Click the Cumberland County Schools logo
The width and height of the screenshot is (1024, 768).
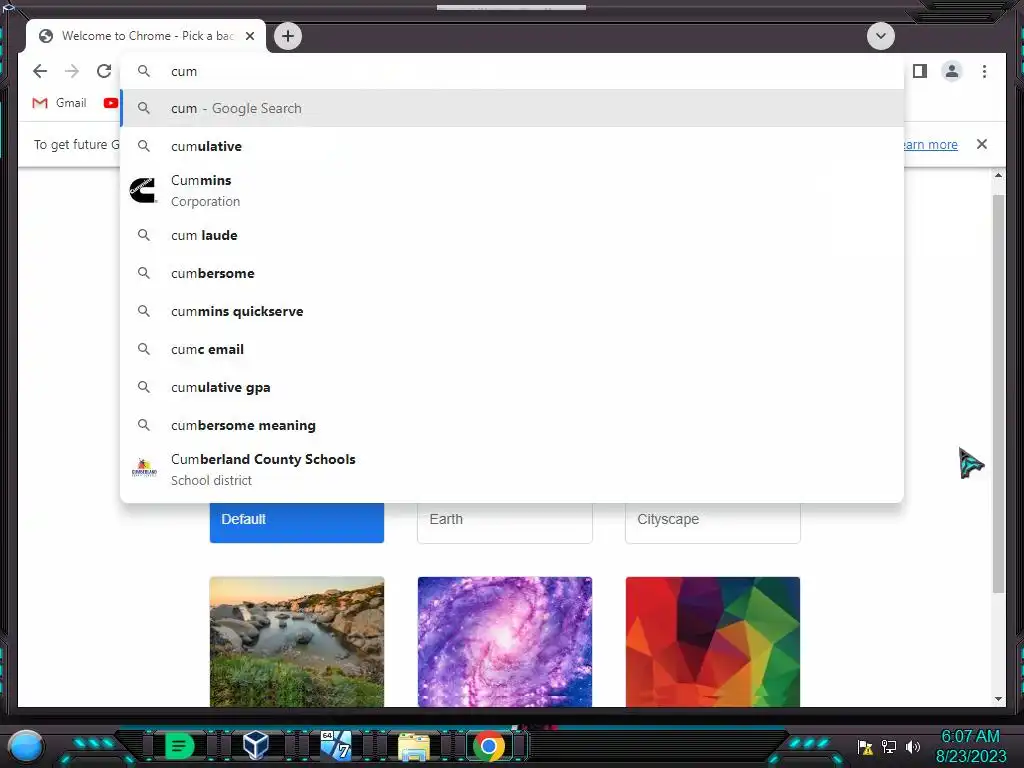(144, 468)
